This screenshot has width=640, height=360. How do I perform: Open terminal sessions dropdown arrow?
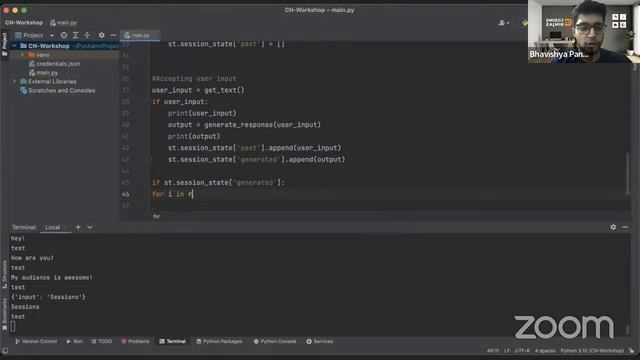click(x=89, y=227)
